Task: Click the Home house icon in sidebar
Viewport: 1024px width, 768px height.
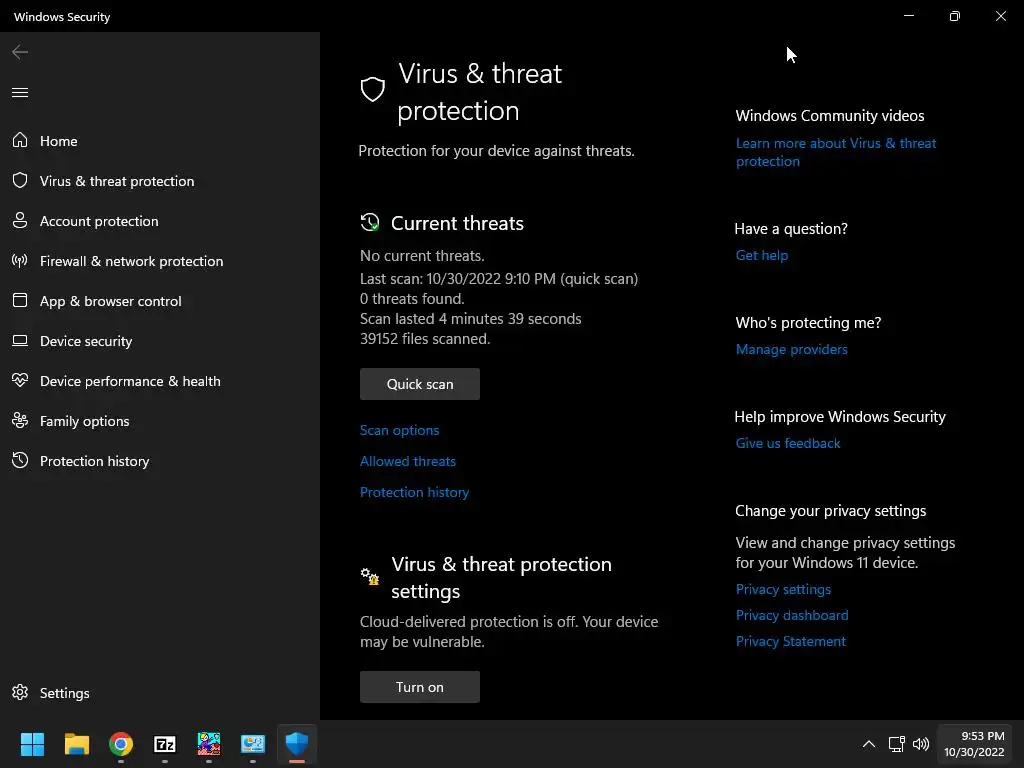Action: pyautogui.click(x=20, y=141)
